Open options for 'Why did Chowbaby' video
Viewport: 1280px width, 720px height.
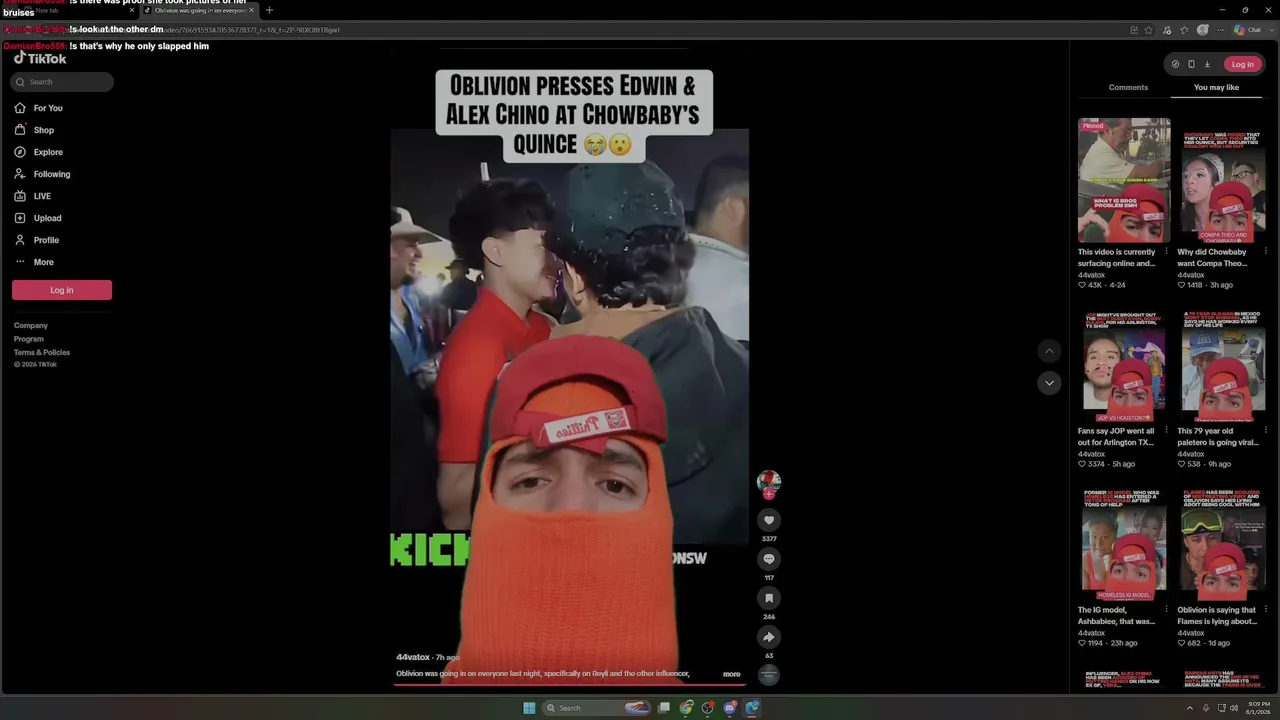[x=1265, y=252]
